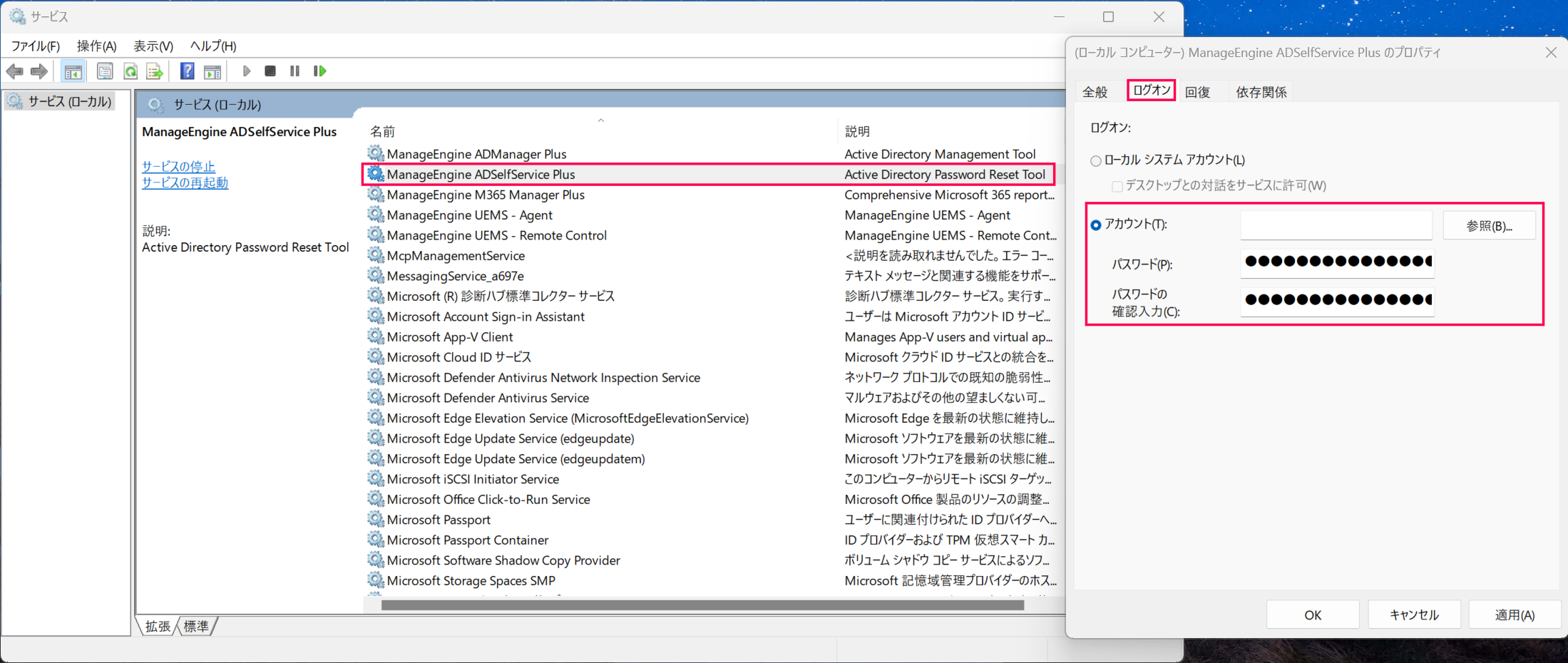Viewport: 1568px width, 663px height.
Task: Click the McpManagementService gear icon
Action: [x=376, y=255]
